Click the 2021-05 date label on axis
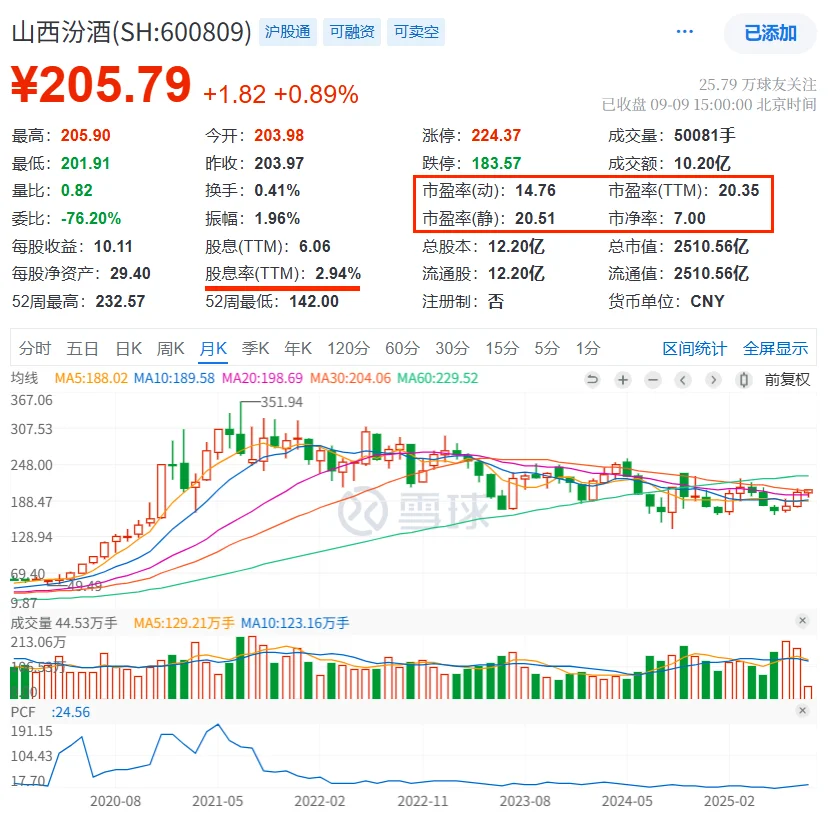This screenshot has width=830, height=822. coord(218,801)
